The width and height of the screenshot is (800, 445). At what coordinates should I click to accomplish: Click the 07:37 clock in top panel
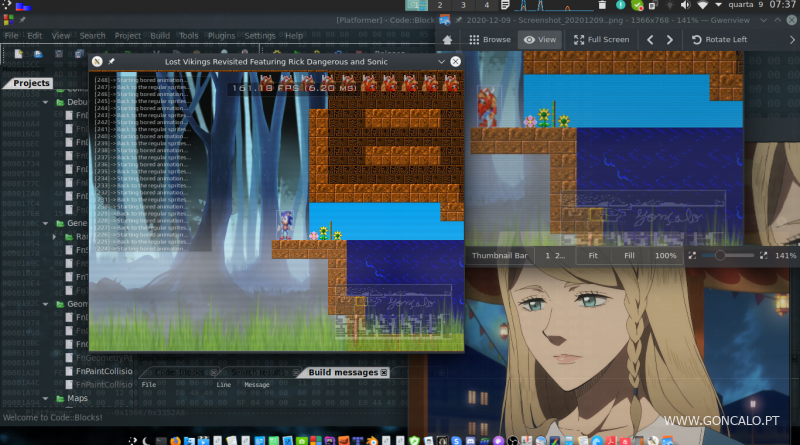click(782, 5)
